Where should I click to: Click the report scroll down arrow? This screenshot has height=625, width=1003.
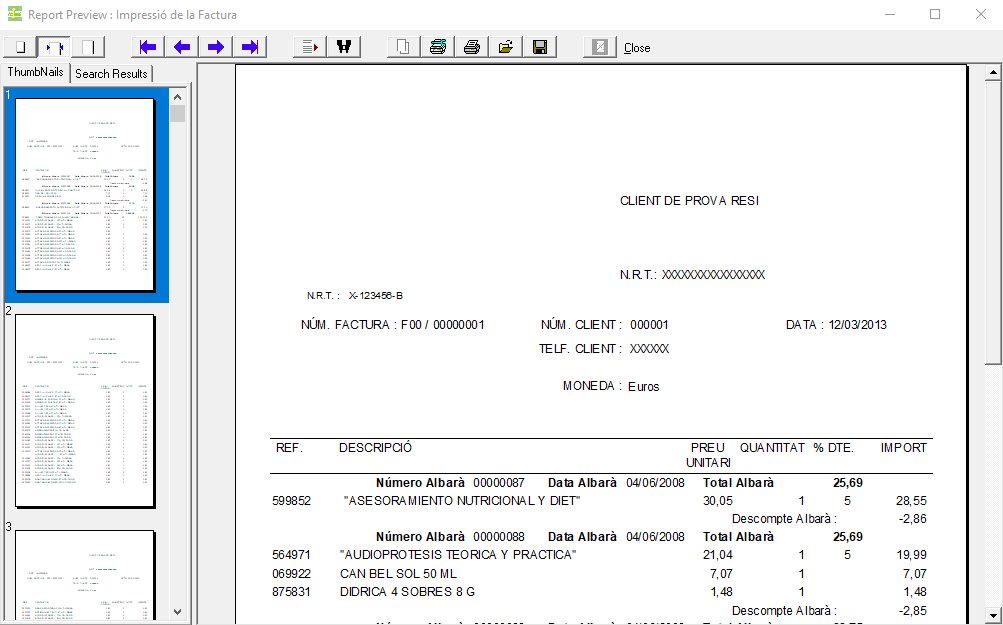point(993,615)
